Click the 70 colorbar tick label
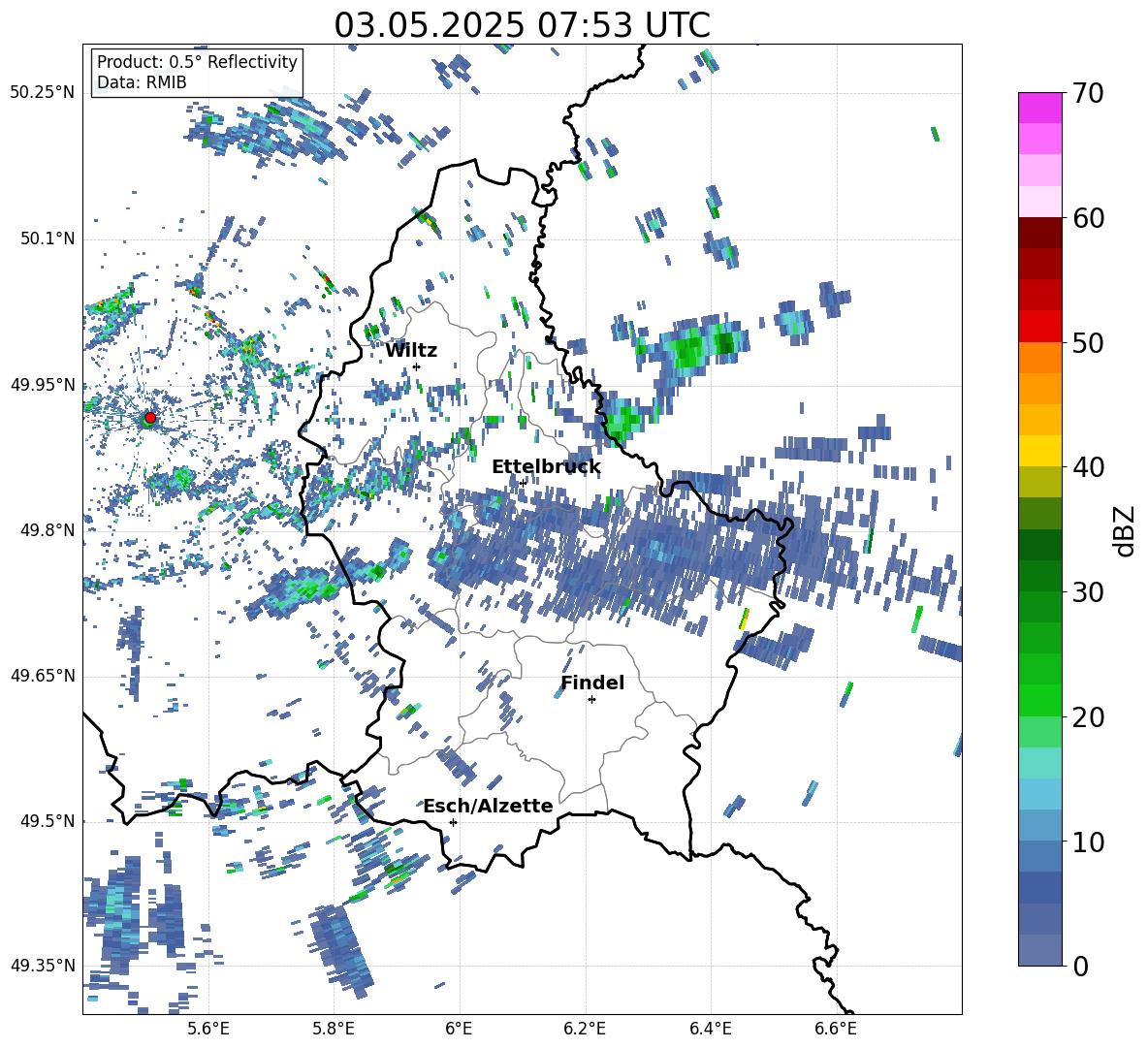Viewport: 1148px width, 1048px height. pyautogui.click(x=1088, y=93)
